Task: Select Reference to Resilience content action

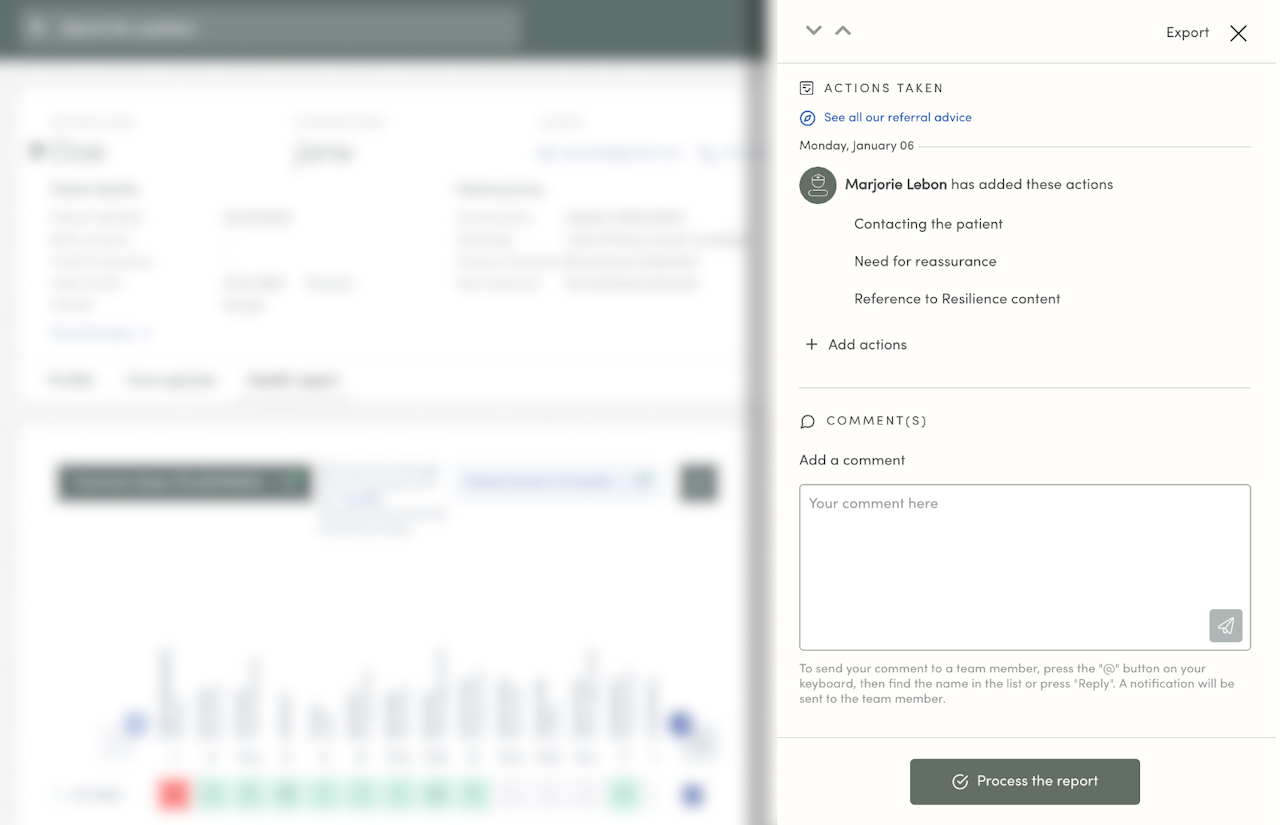Action: pos(957,299)
